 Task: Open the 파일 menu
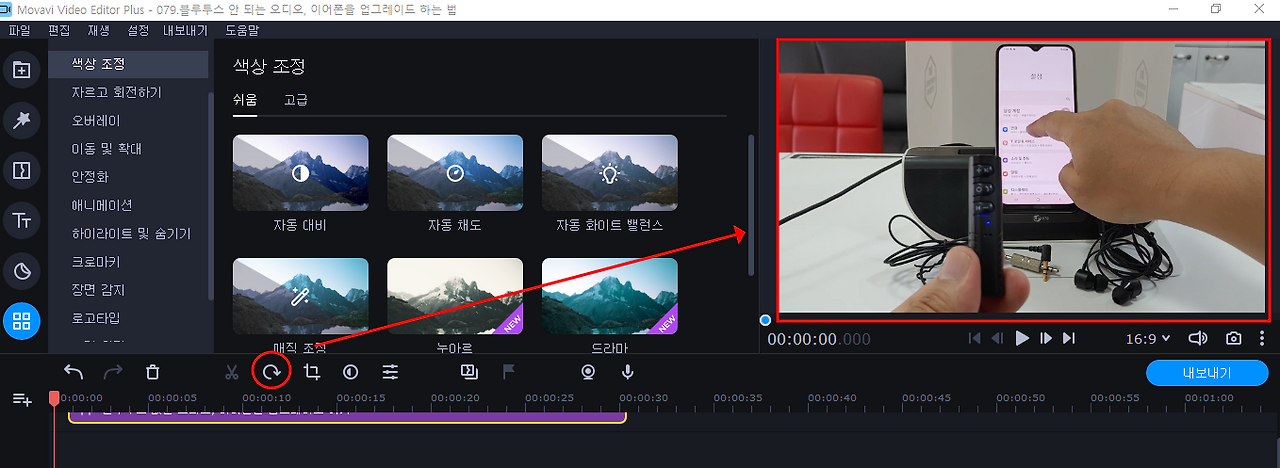[x=19, y=31]
